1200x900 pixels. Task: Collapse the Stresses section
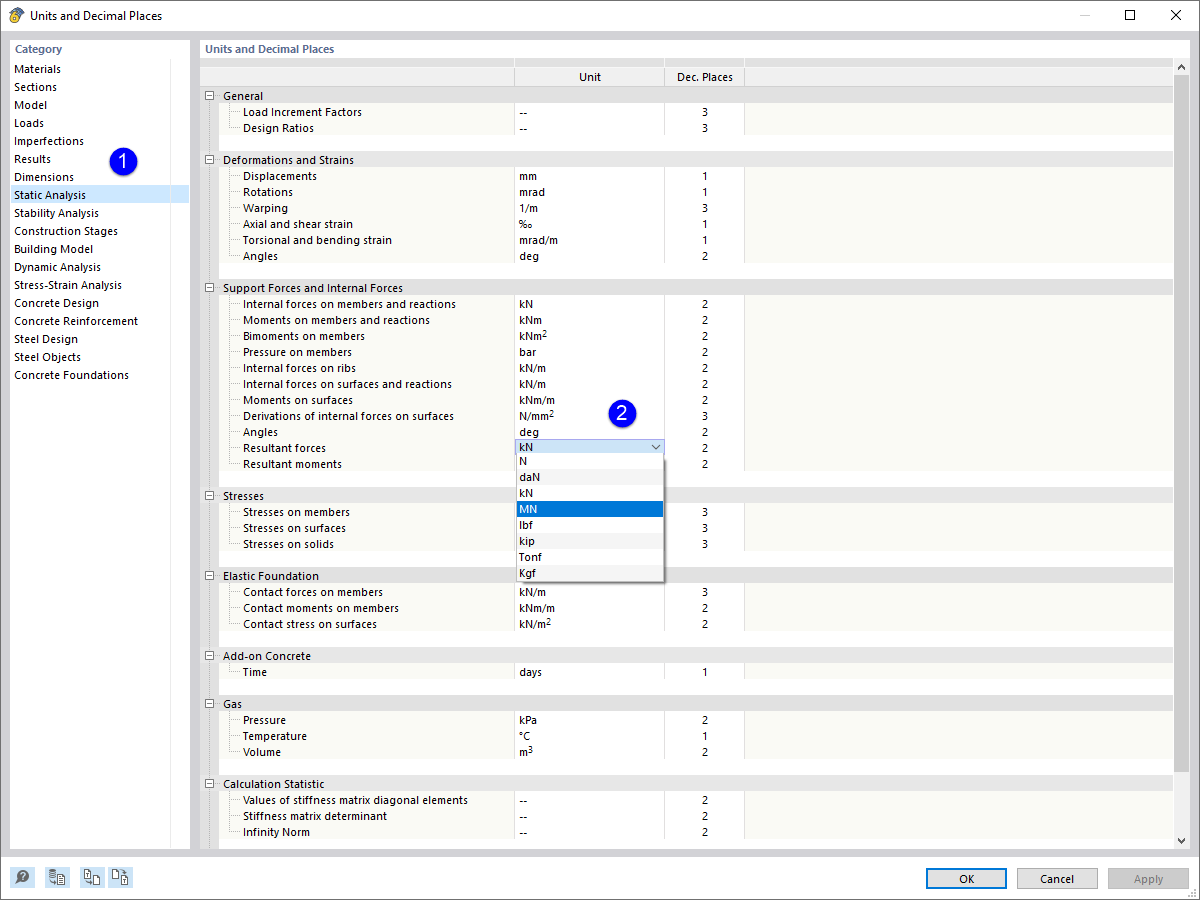[x=209, y=495]
